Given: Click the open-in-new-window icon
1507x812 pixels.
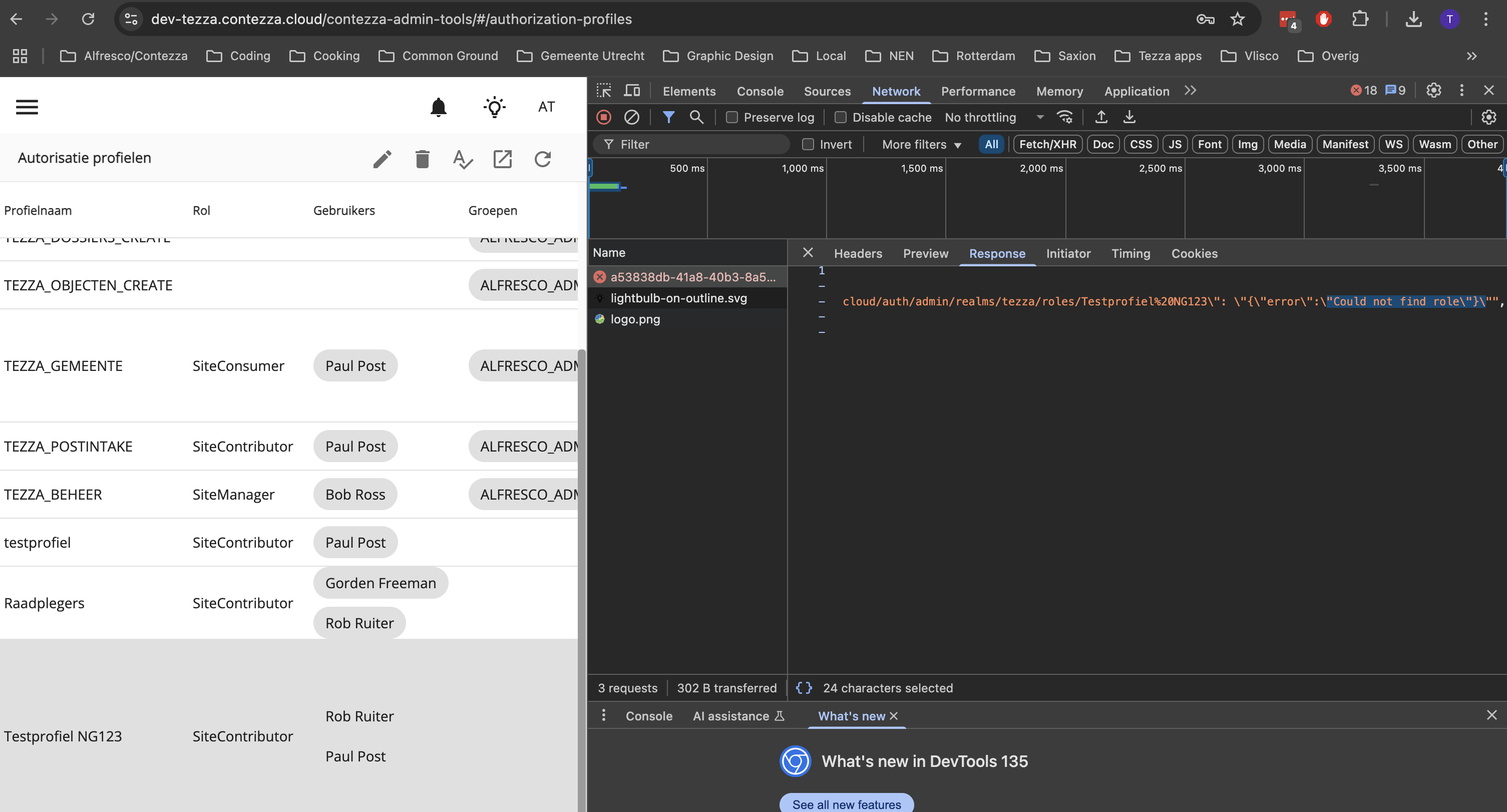Looking at the screenshot, I should (502, 159).
